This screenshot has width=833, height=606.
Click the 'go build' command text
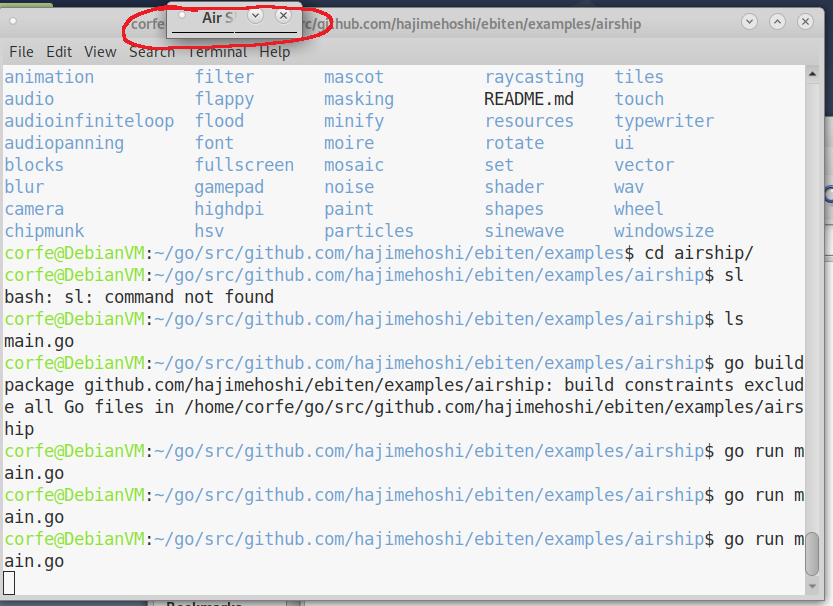[764, 363]
